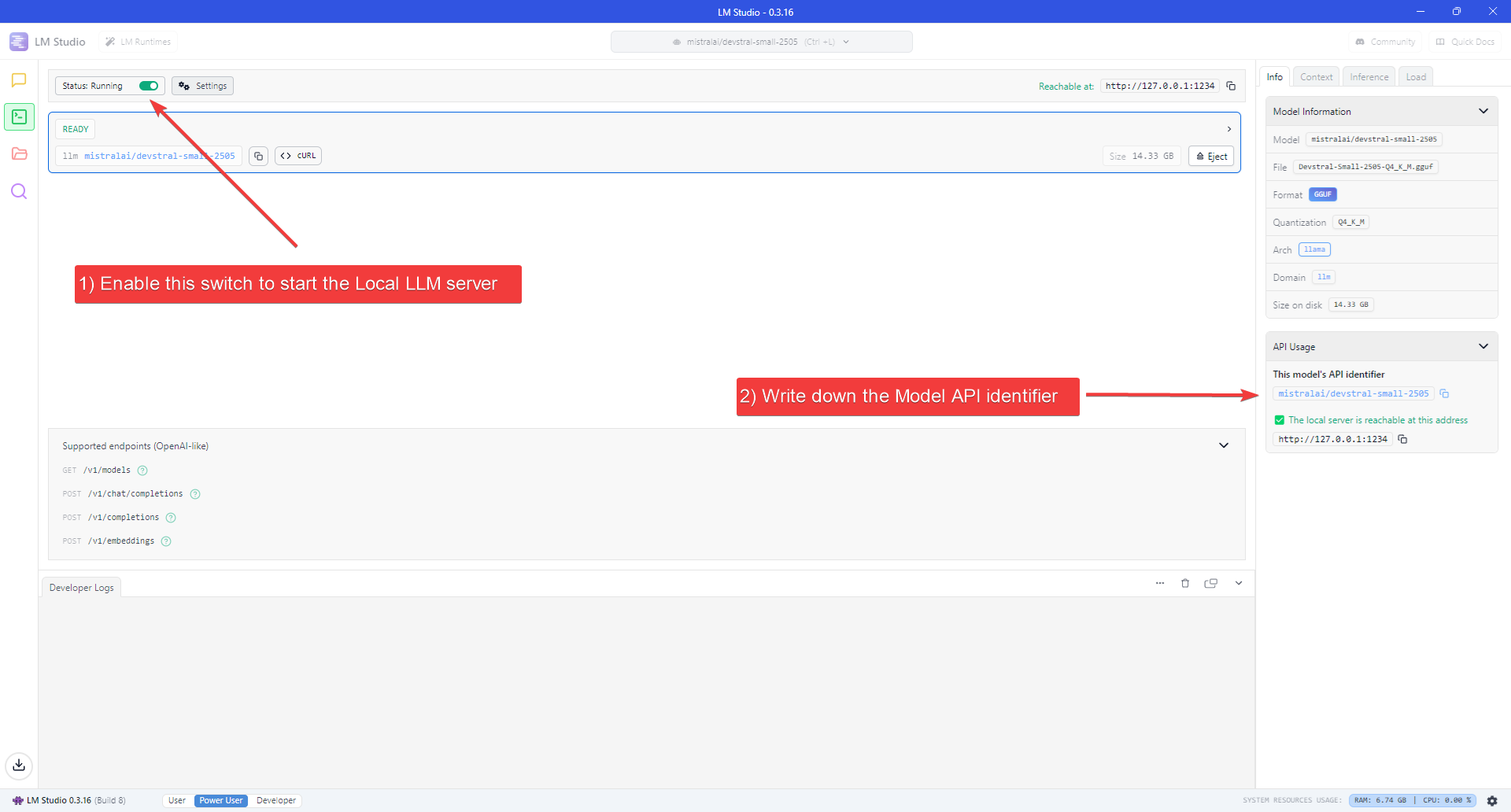Pop out Developer Logs into a window
The width and height of the screenshot is (1511, 812).
pos(1211,583)
